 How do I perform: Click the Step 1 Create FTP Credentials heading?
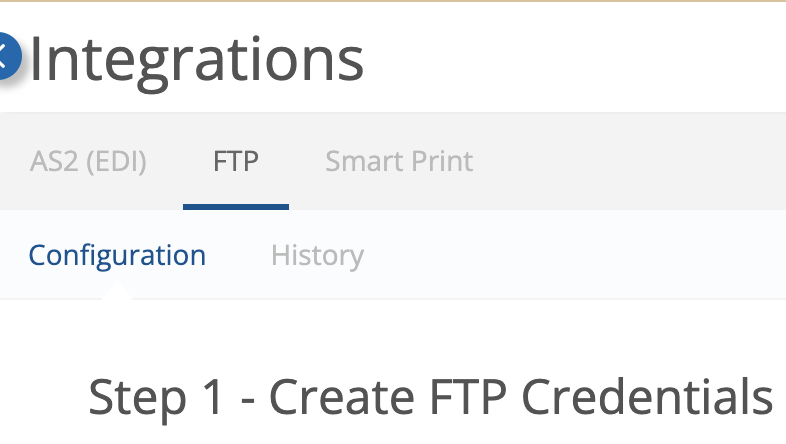click(x=431, y=397)
